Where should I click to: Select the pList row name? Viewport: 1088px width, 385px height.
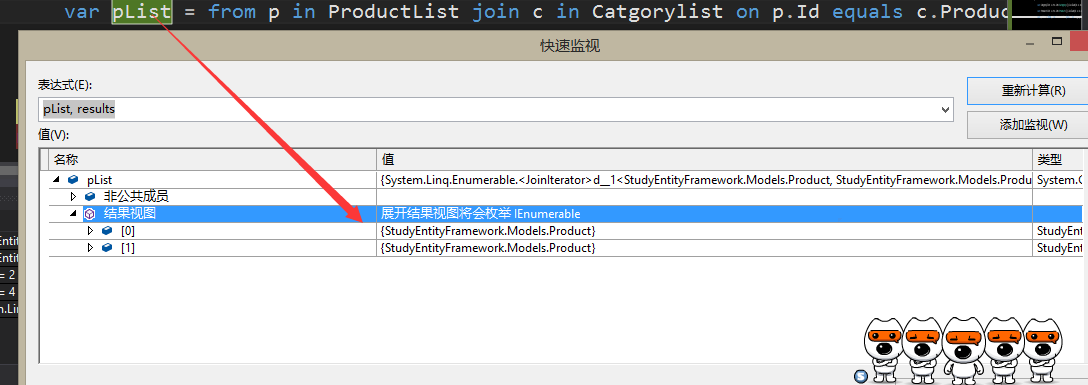[100, 180]
